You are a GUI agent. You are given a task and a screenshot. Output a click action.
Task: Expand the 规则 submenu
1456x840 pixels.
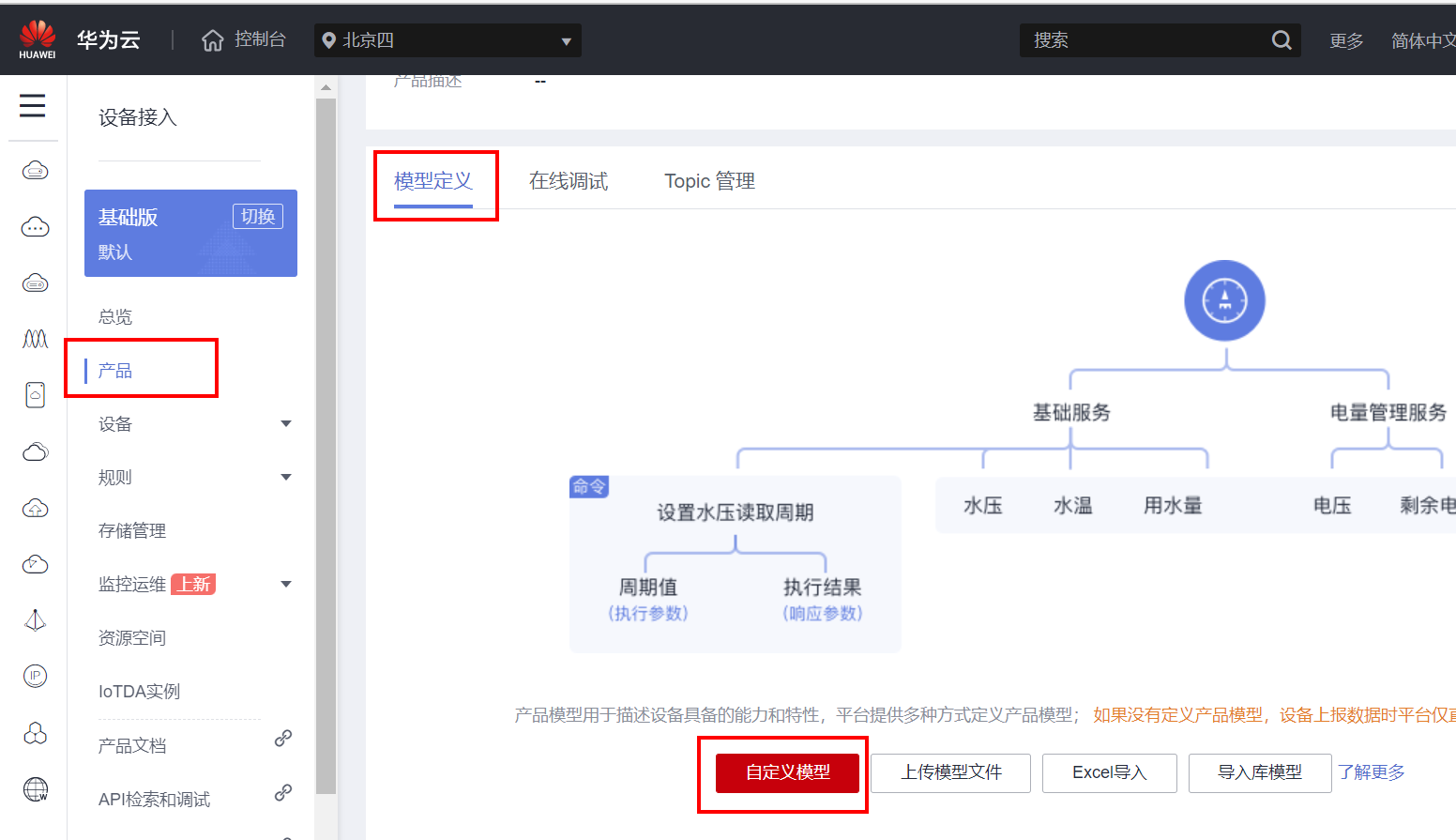pos(286,478)
